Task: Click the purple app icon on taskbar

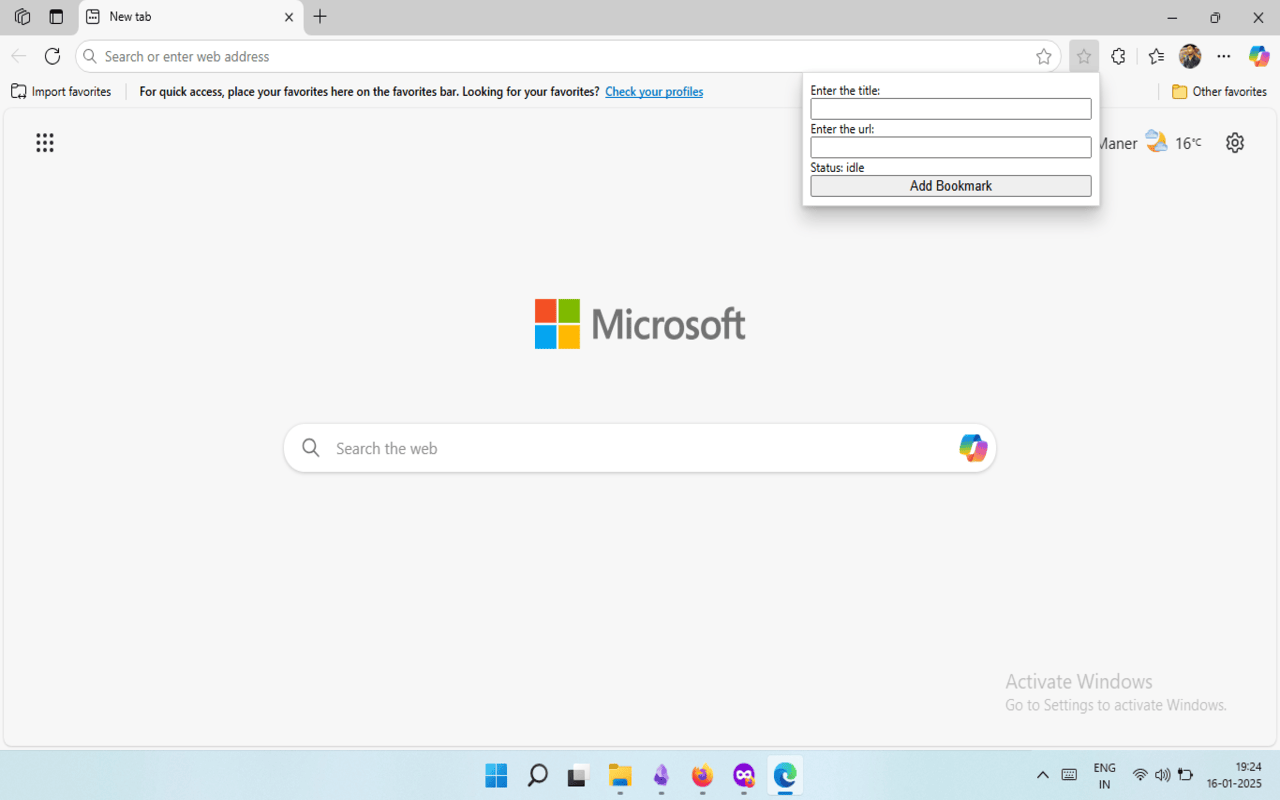Action: 661,775
